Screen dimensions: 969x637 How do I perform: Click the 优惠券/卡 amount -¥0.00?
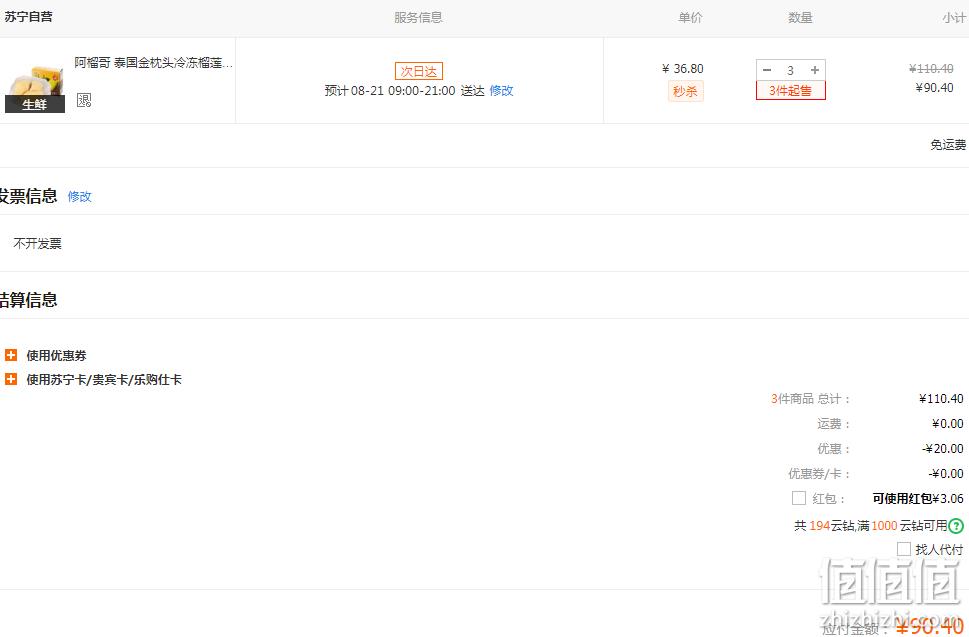point(946,473)
